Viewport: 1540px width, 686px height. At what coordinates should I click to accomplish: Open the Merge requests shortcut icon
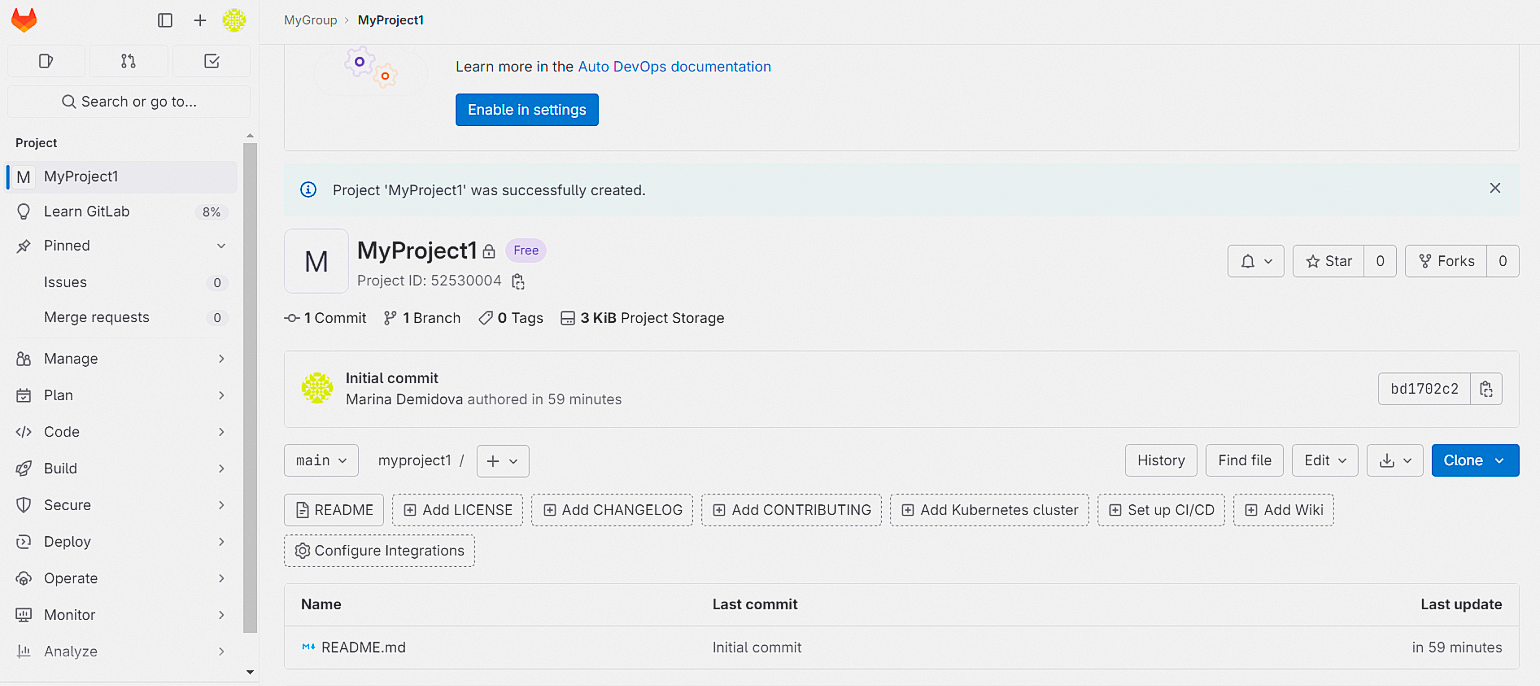pyautogui.click(x=128, y=61)
